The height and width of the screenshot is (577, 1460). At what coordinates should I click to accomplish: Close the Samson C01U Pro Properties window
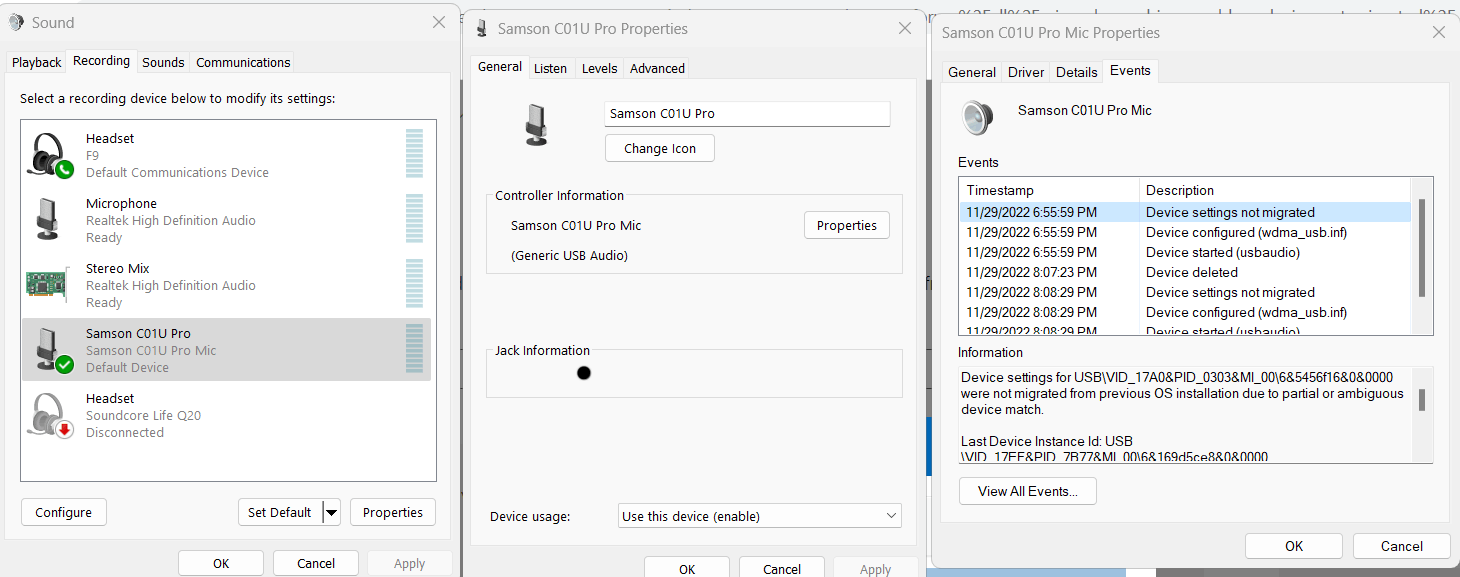pos(905,28)
